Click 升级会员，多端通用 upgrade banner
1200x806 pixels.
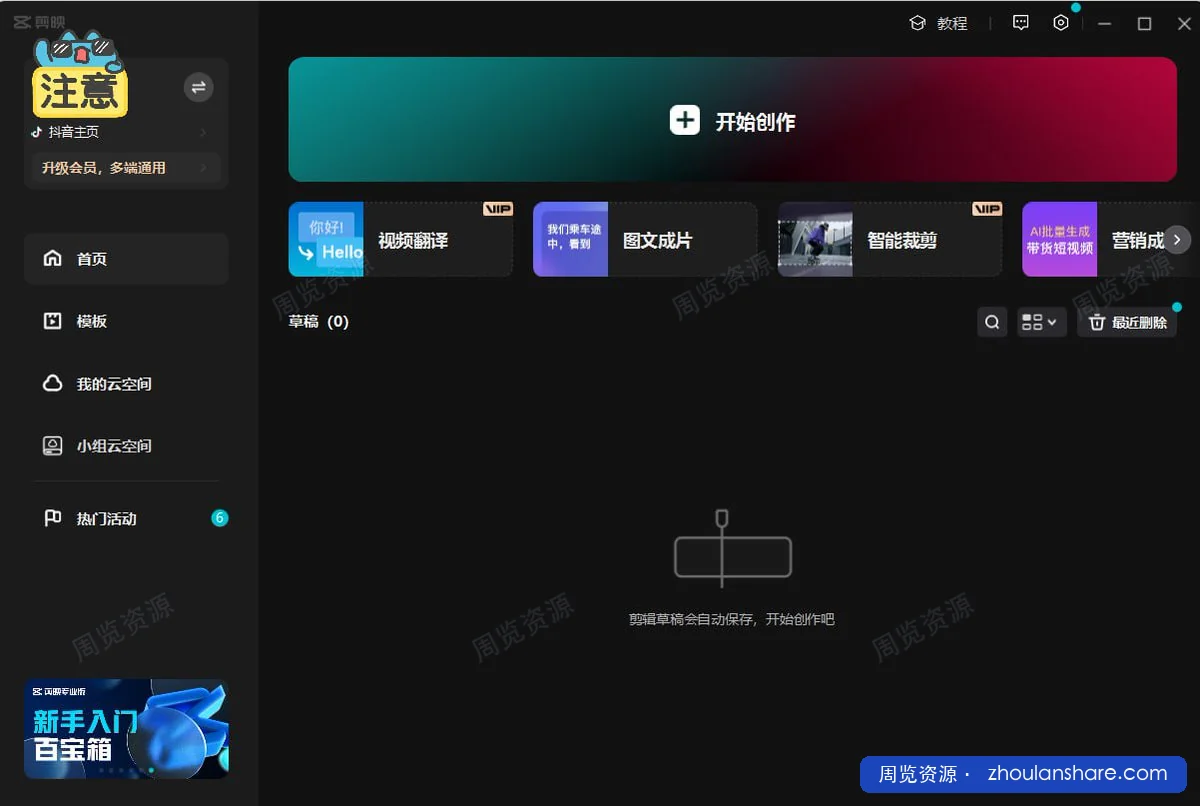click(x=125, y=168)
